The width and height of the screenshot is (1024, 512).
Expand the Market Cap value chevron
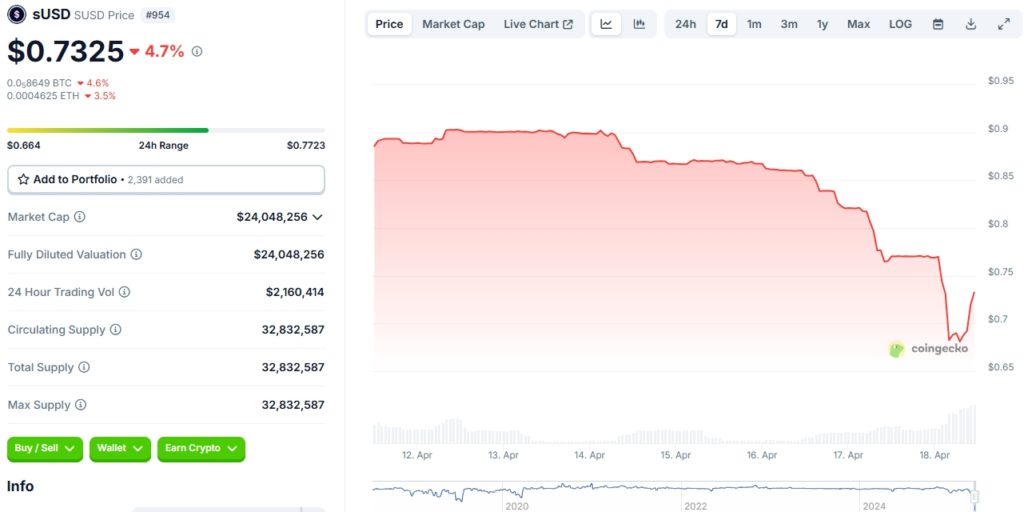(x=318, y=217)
